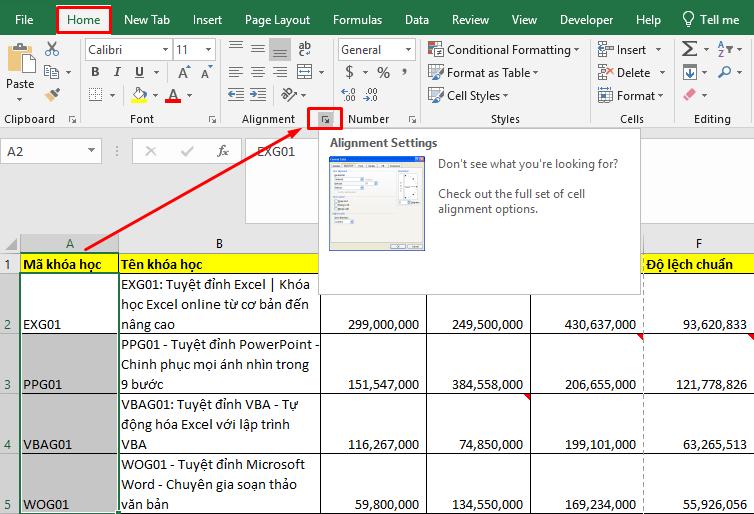The width and height of the screenshot is (754, 514).
Task: Select column B header
Action: point(219,244)
